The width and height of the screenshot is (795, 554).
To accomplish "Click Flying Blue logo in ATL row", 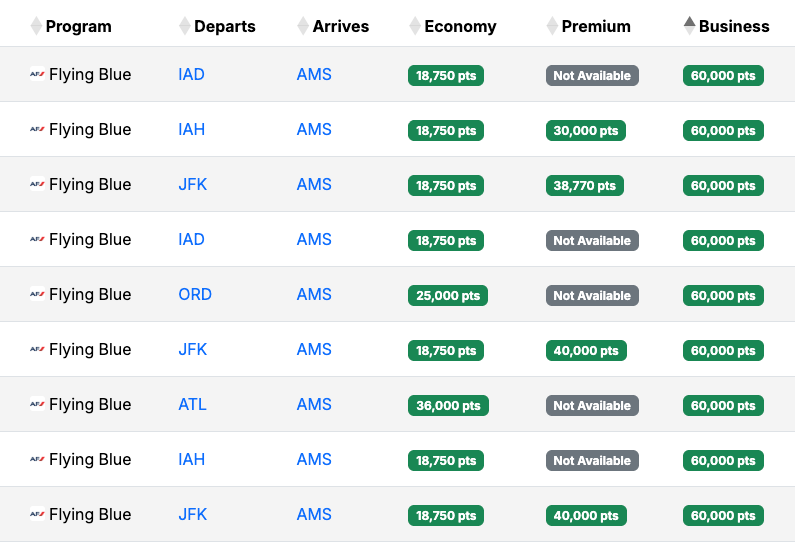I will pos(37,405).
